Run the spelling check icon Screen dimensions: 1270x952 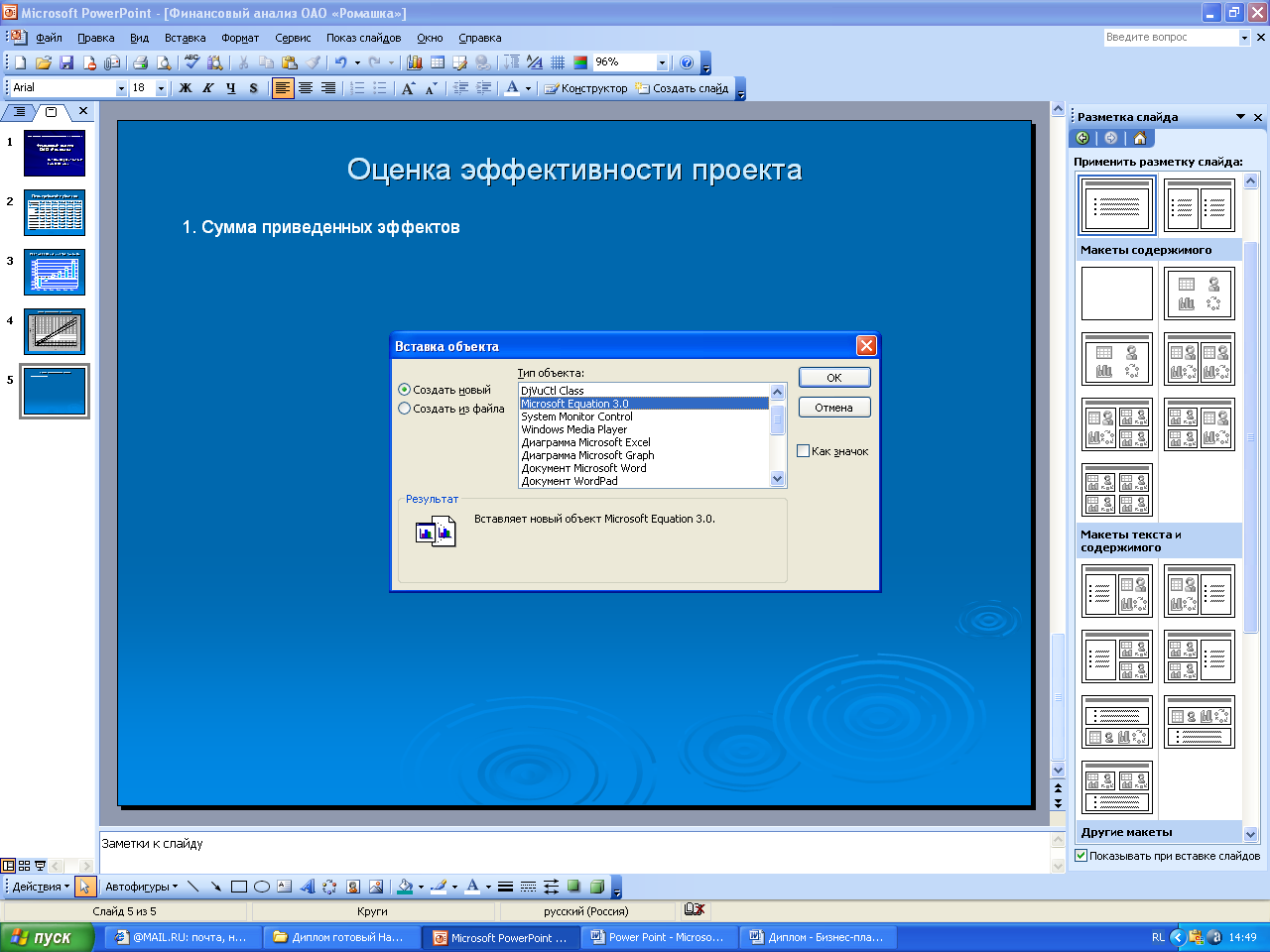(192, 62)
